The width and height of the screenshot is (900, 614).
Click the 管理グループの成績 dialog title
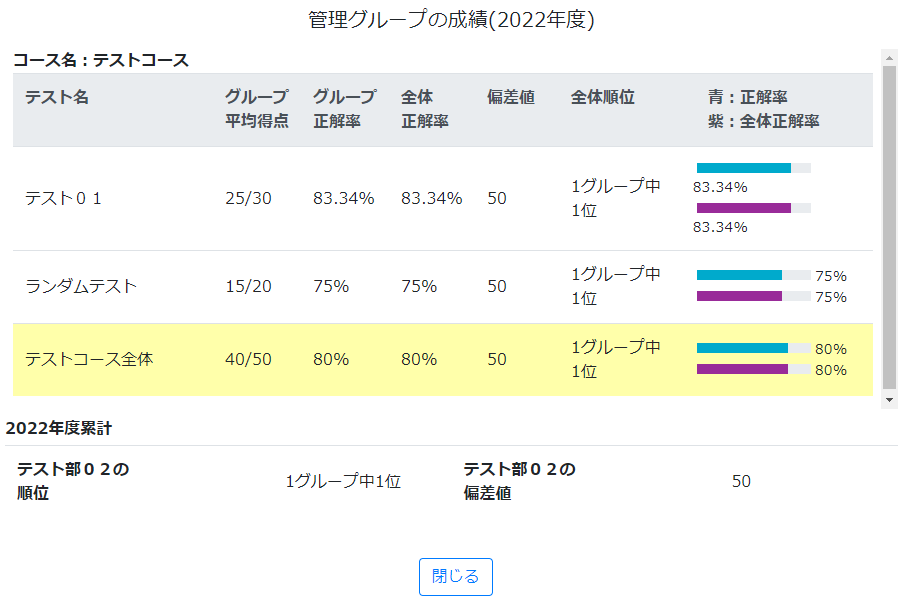(x=452, y=20)
